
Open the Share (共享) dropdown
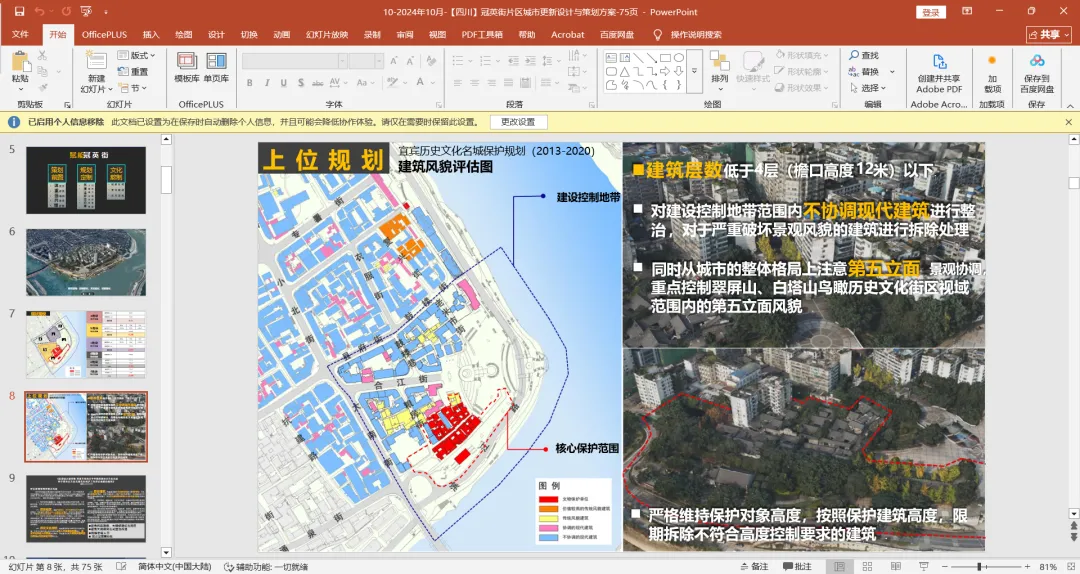click(x=1049, y=34)
